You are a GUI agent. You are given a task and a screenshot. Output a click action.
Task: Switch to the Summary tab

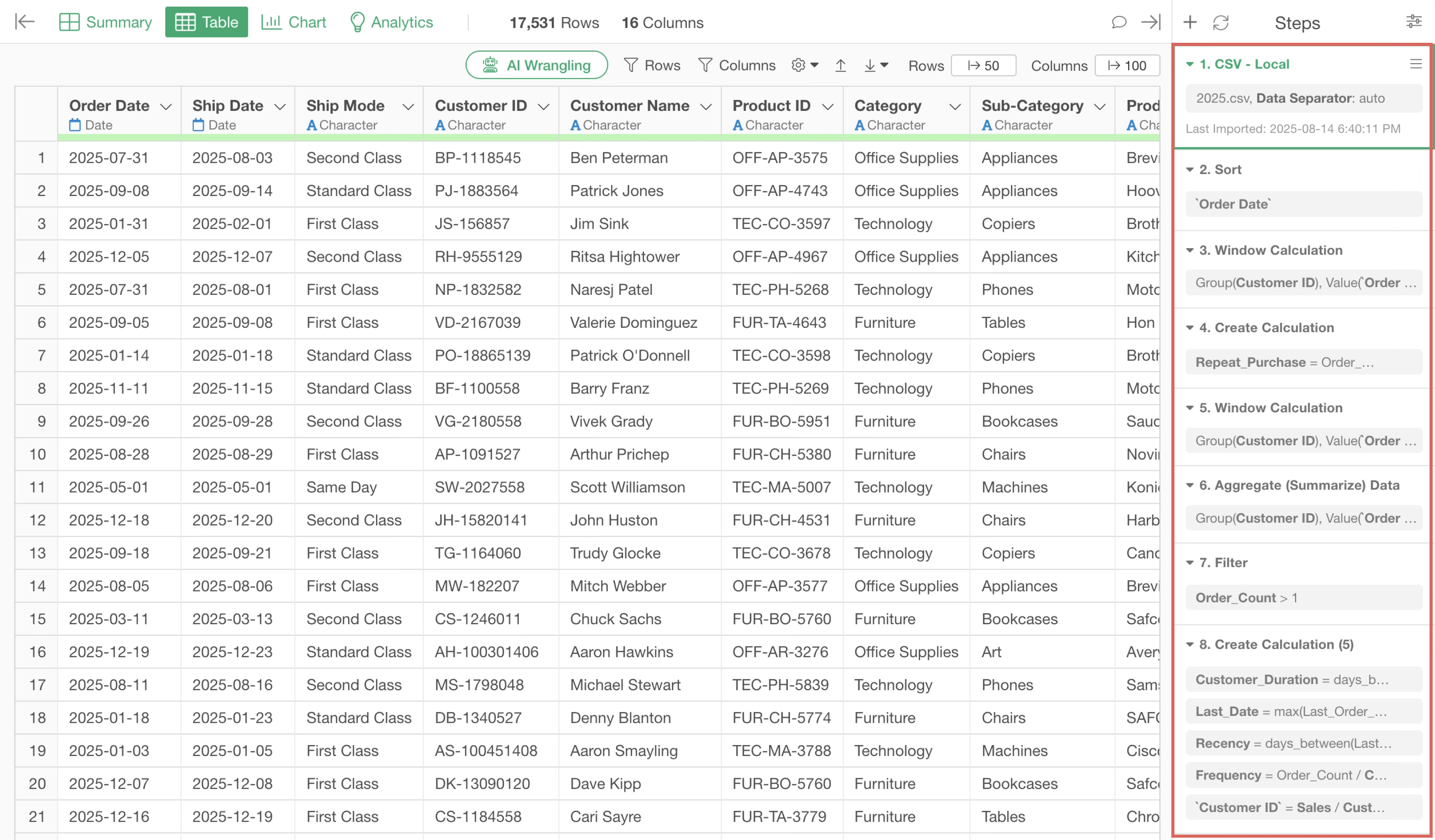click(x=105, y=22)
